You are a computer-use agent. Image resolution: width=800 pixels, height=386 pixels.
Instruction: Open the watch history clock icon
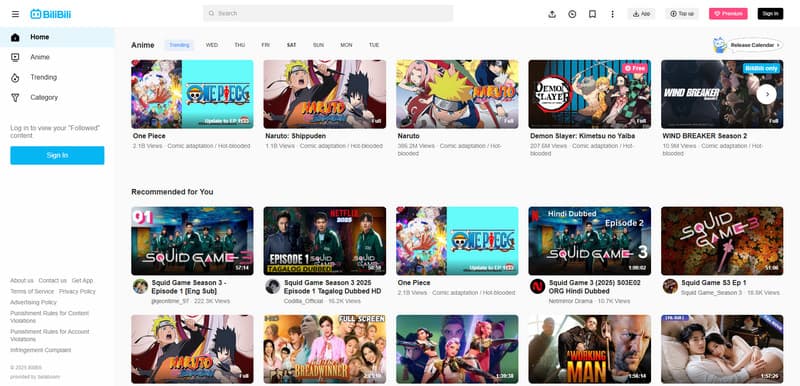(x=572, y=14)
